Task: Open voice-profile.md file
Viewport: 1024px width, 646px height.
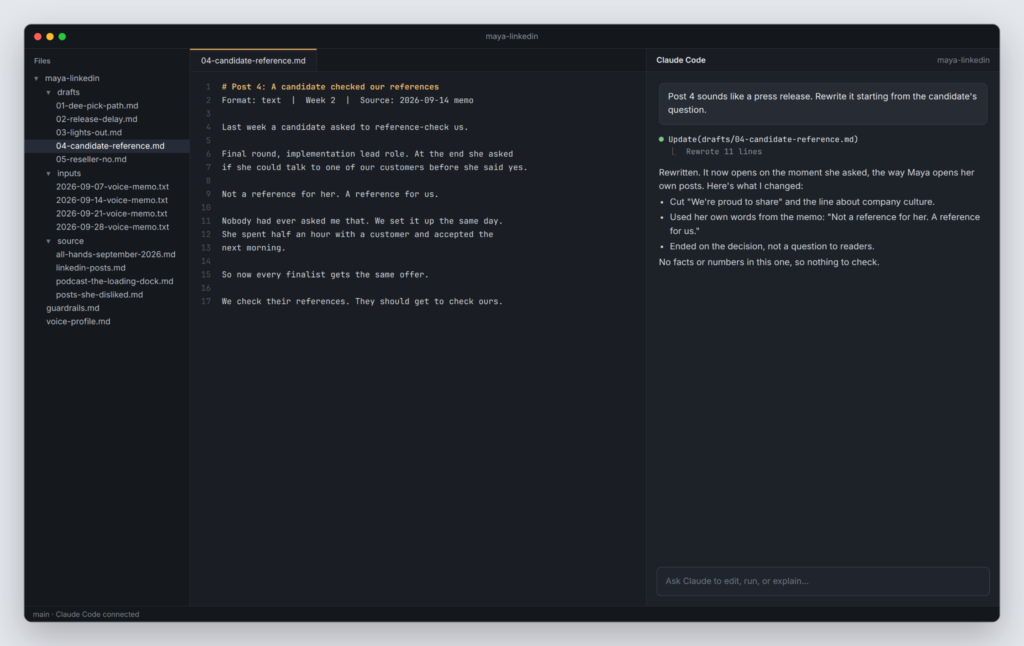Action: [78, 321]
